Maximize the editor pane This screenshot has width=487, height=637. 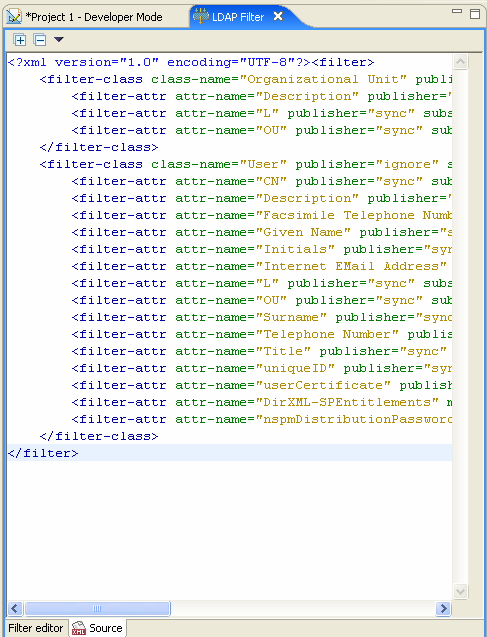[475, 14]
